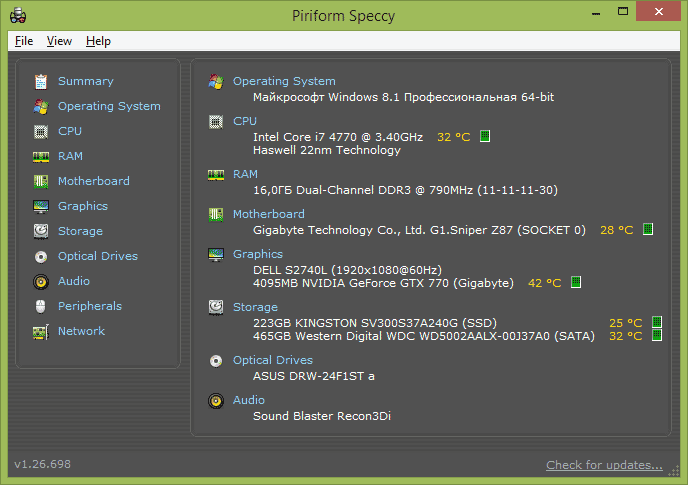Click the NVIDIA GeForce GTX 770 text
688x485 pixels.
(383, 283)
